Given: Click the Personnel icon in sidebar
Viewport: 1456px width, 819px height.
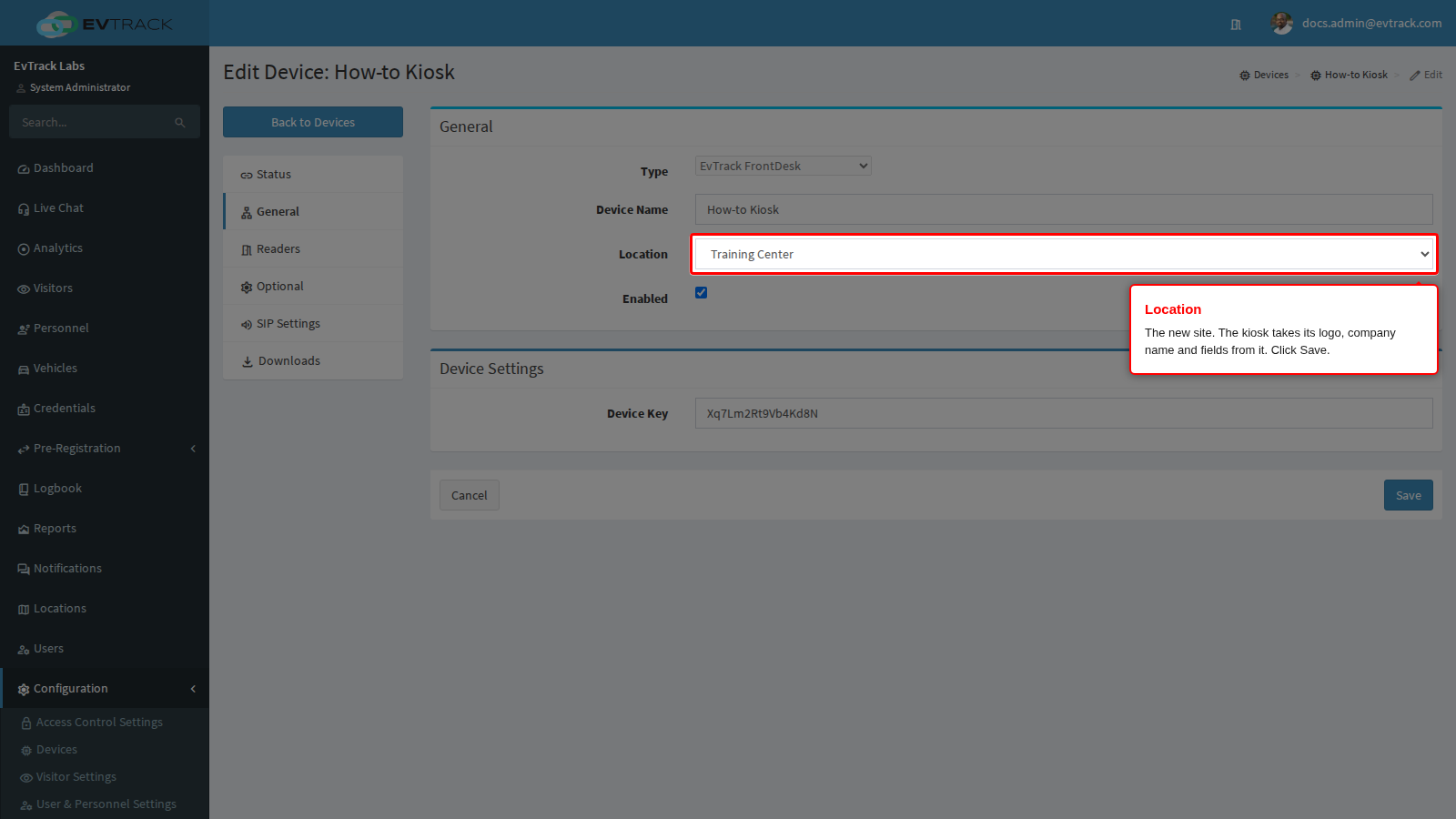Looking at the screenshot, I should pyautogui.click(x=24, y=329).
